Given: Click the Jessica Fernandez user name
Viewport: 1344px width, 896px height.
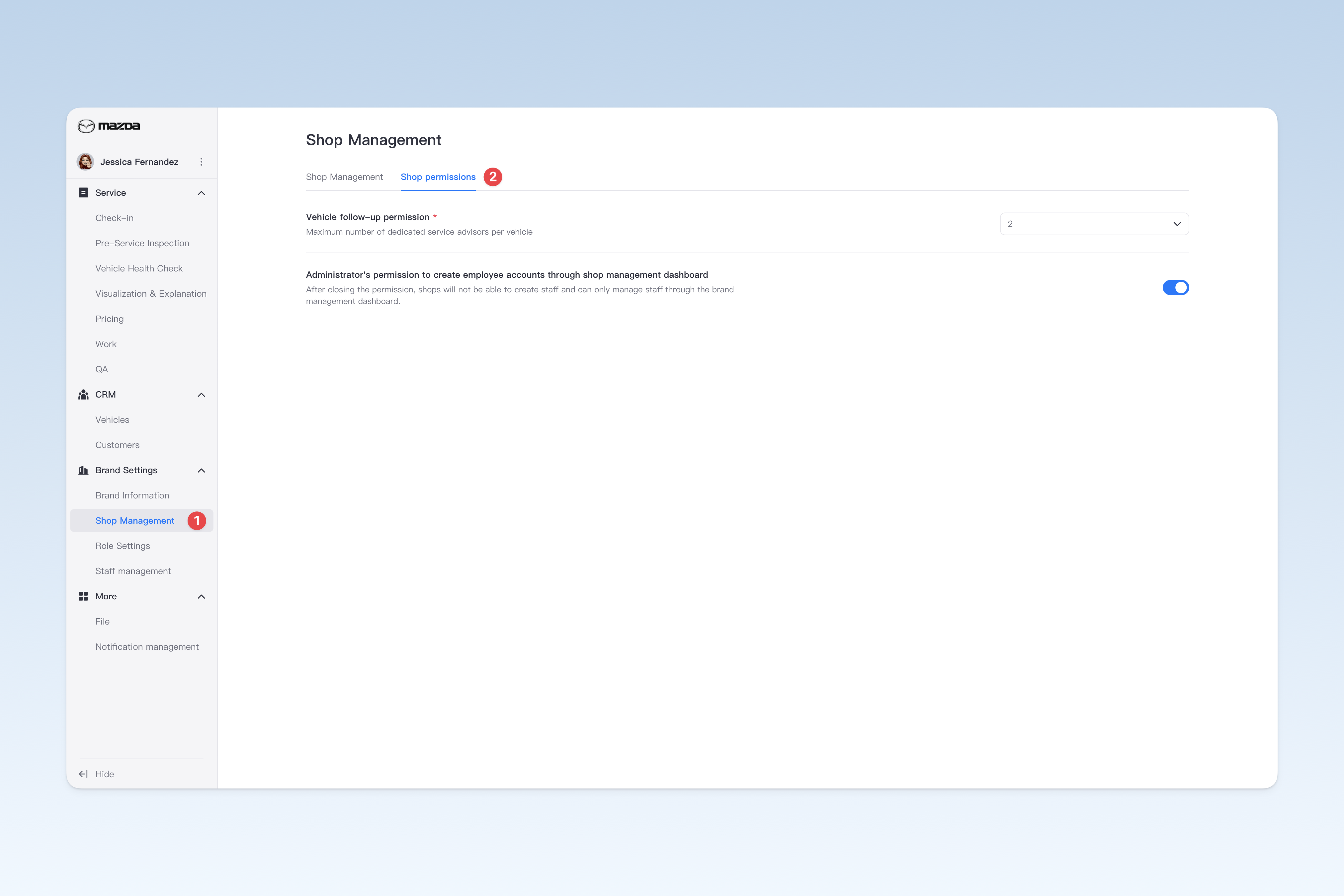Looking at the screenshot, I should click(139, 162).
